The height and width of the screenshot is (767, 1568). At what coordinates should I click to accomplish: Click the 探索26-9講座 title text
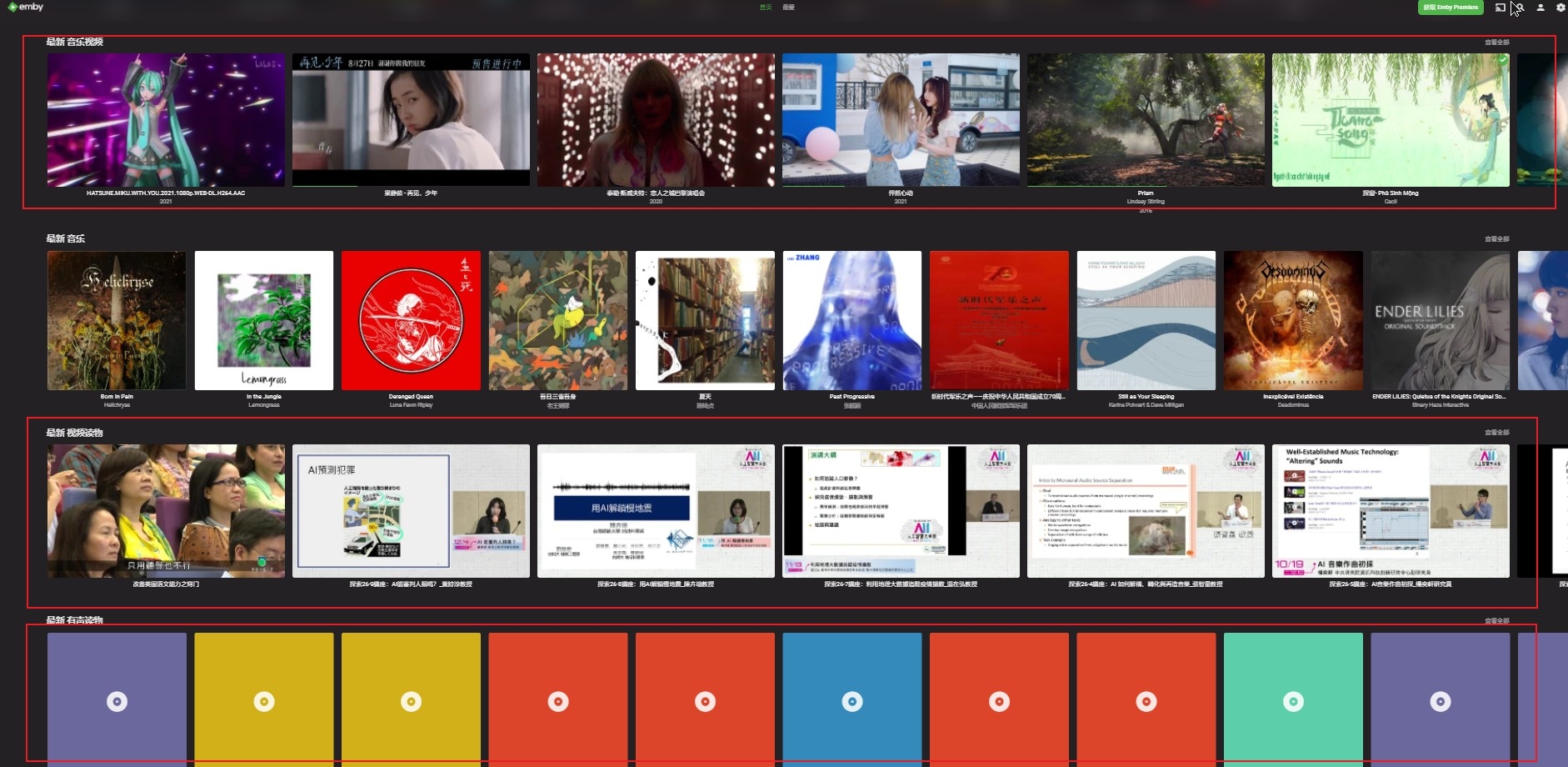point(411,584)
